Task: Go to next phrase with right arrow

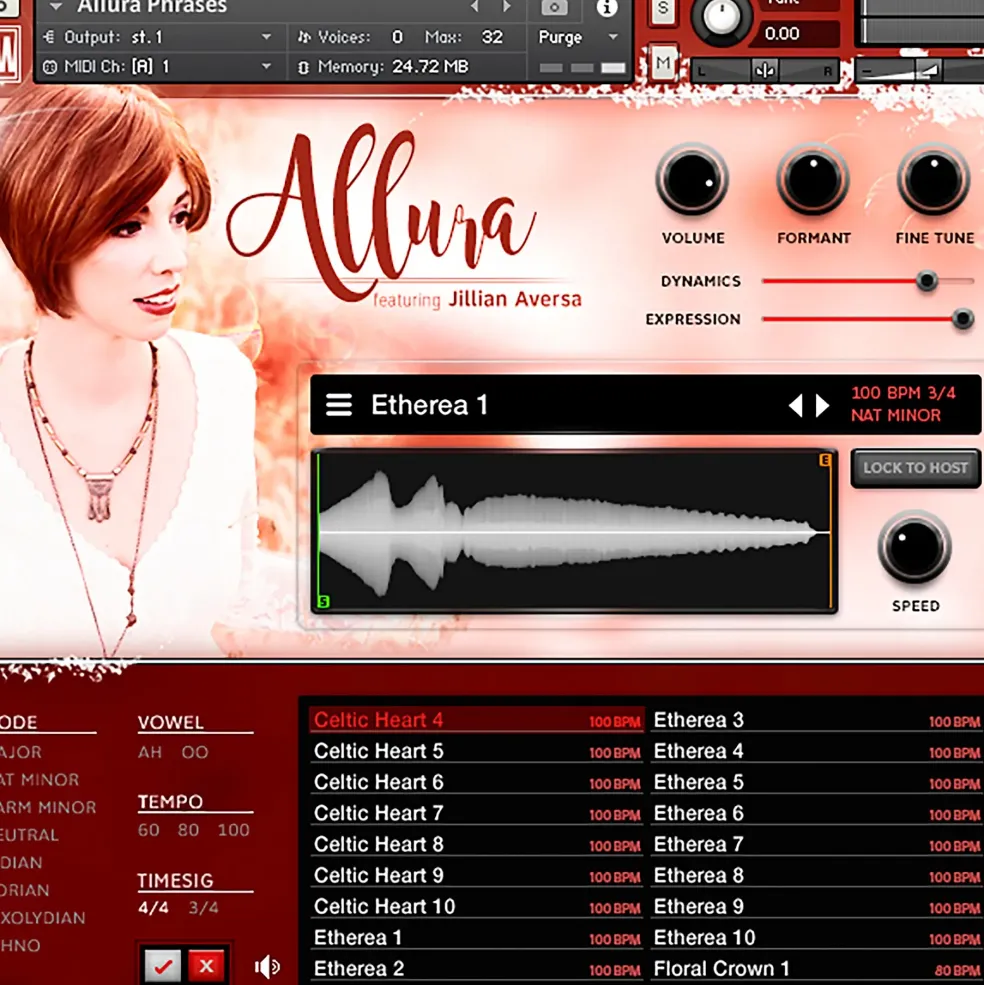Action: [x=823, y=406]
